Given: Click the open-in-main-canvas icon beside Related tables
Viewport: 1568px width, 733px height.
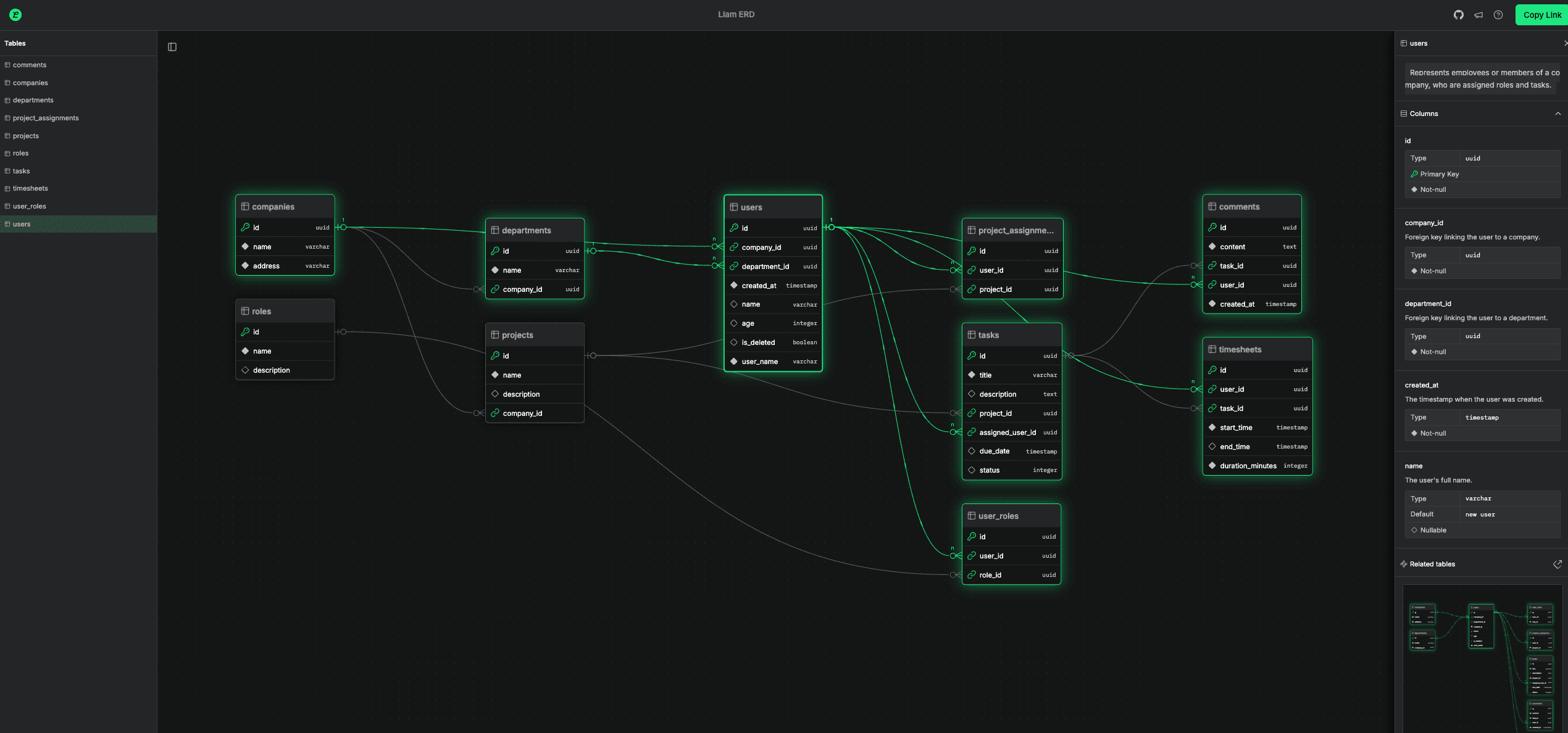Looking at the screenshot, I should pyautogui.click(x=1557, y=564).
